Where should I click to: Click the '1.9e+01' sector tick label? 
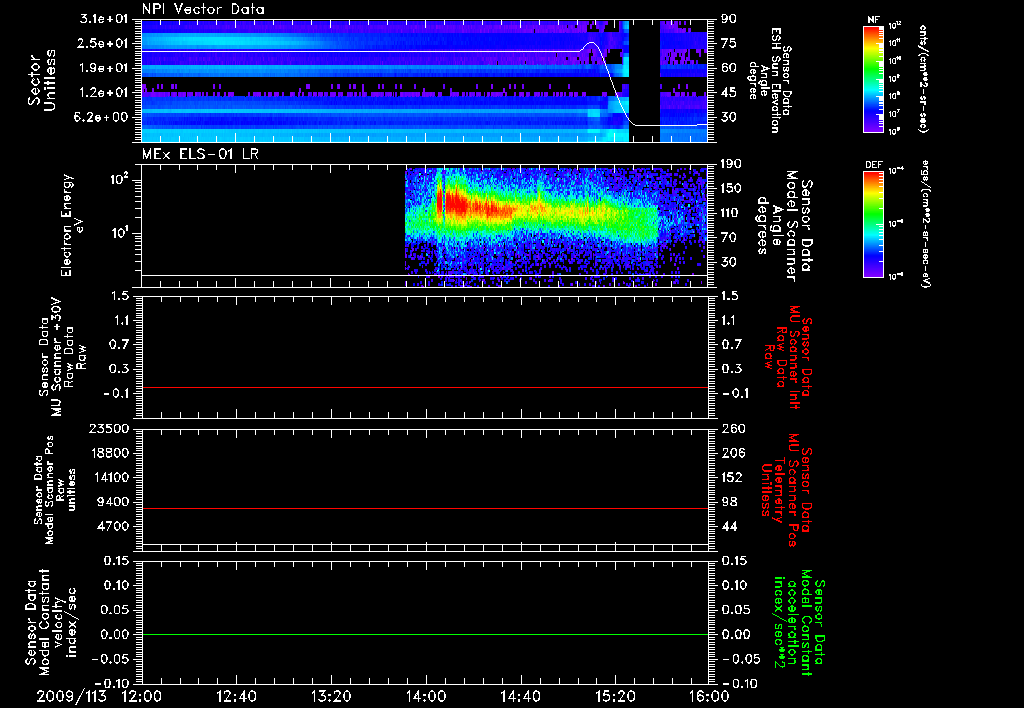click(x=104, y=68)
